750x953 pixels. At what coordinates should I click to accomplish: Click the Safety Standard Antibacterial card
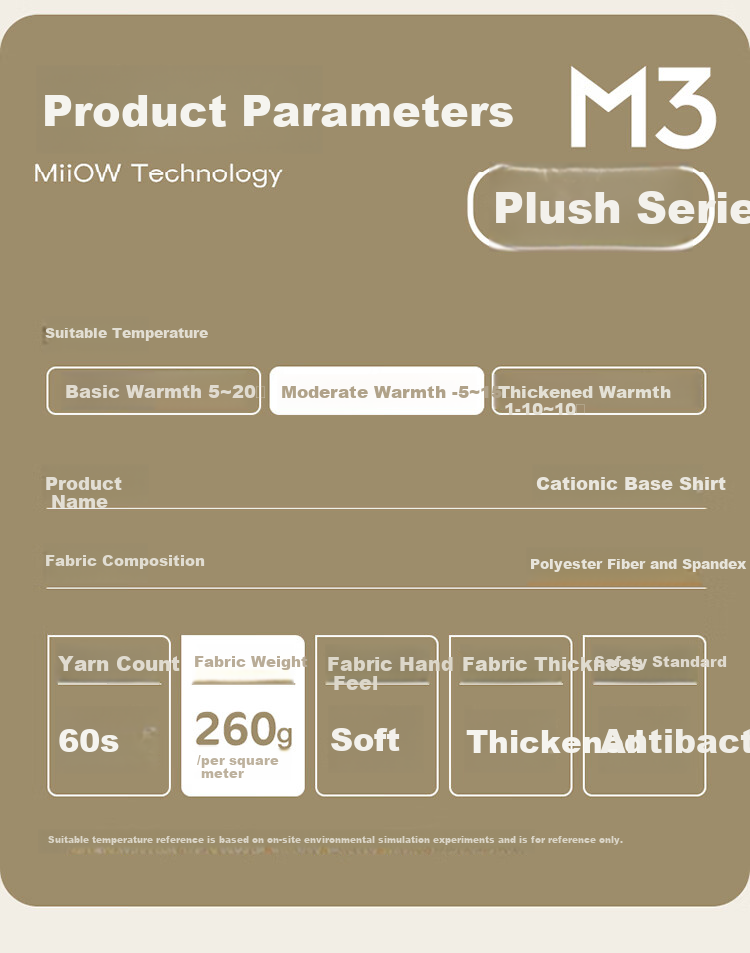point(644,715)
